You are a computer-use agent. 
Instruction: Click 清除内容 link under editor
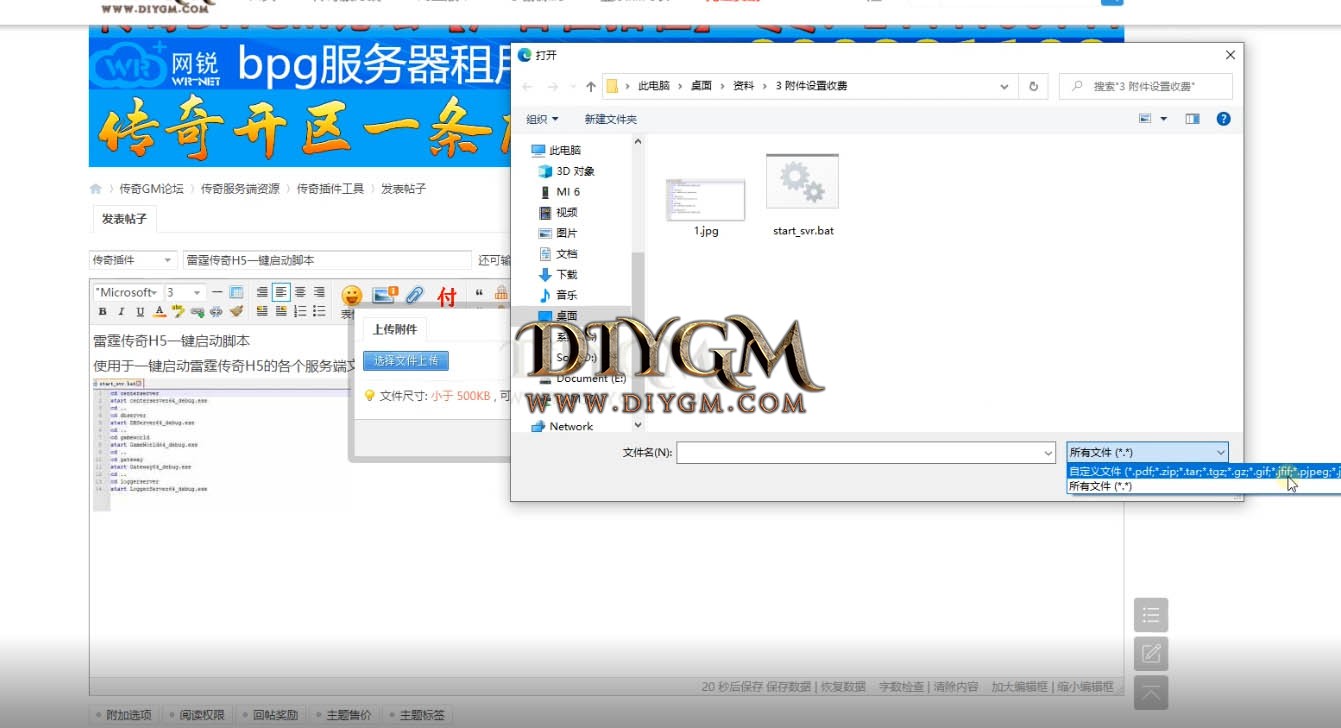click(957, 687)
